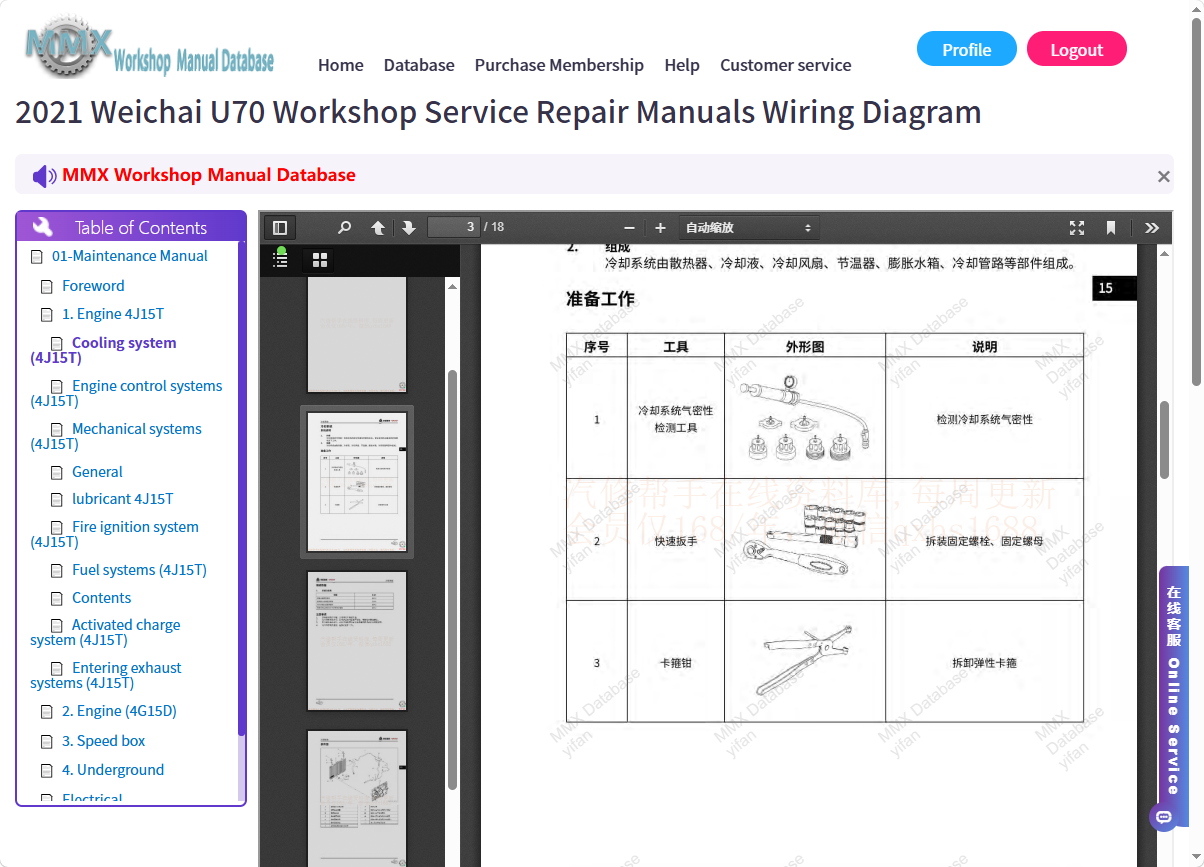
Task: Click document icon beside 2. Engine (4G15D)
Action: click(46, 712)
